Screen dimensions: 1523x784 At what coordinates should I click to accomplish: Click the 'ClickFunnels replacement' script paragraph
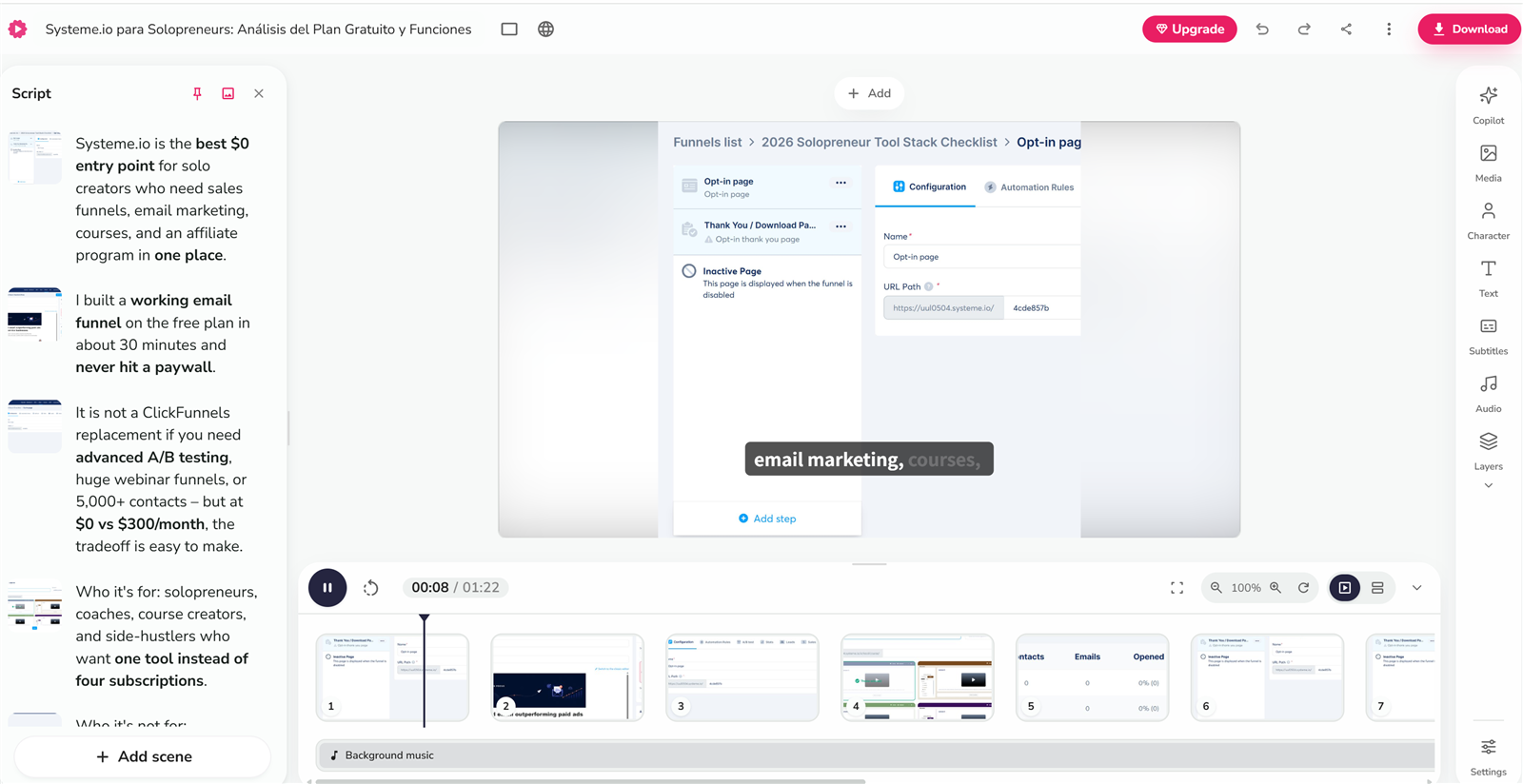[x=162, y=480]
